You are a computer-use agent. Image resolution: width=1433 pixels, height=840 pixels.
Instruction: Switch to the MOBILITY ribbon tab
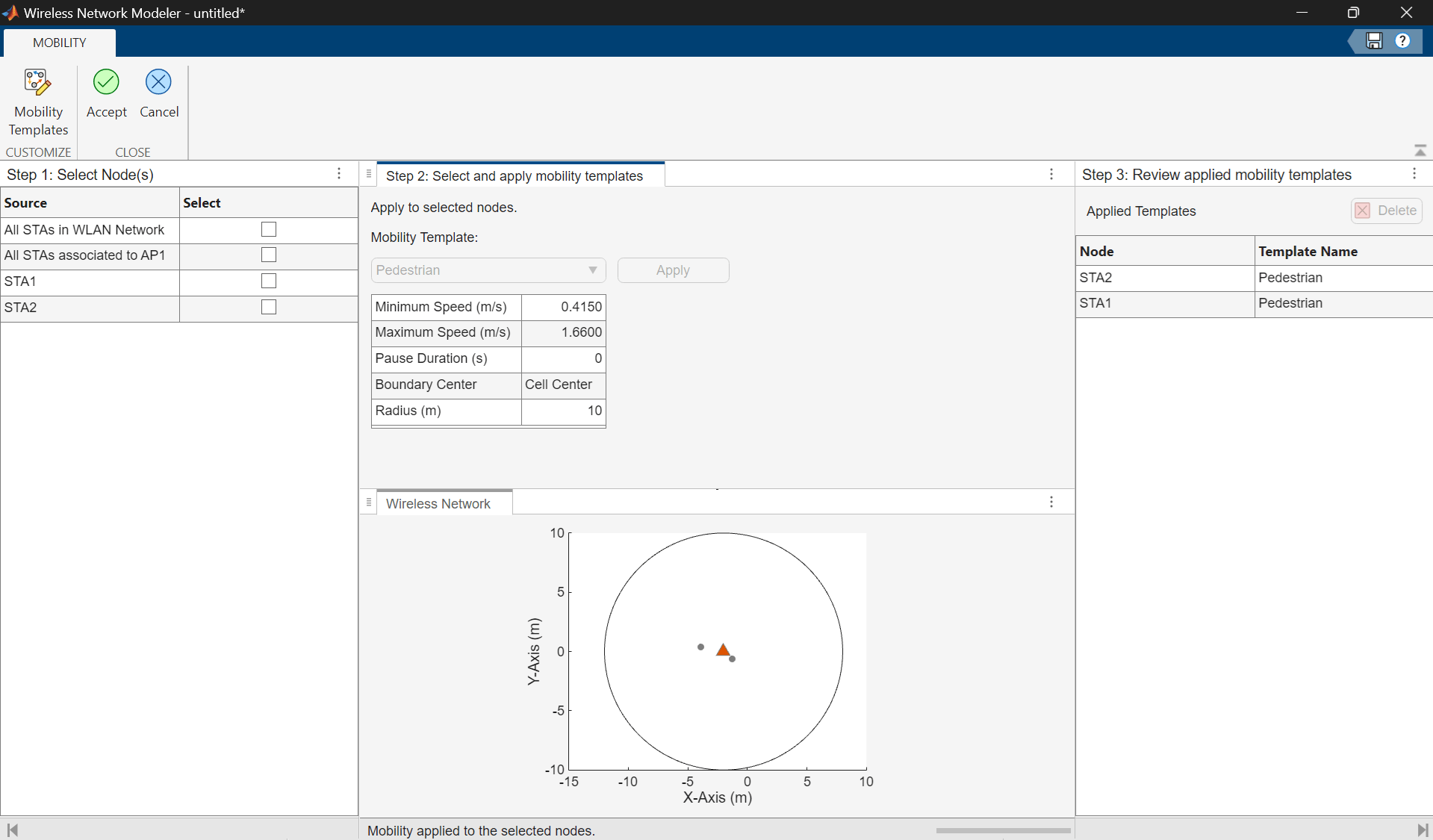click(60, 43)
